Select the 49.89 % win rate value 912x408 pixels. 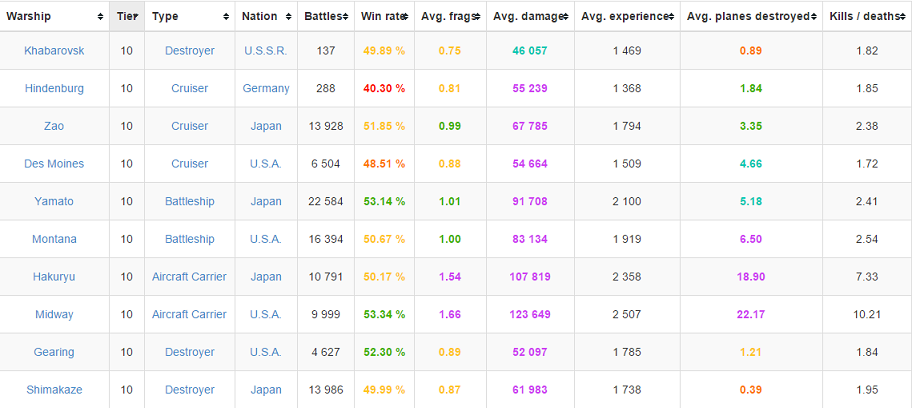384,51
